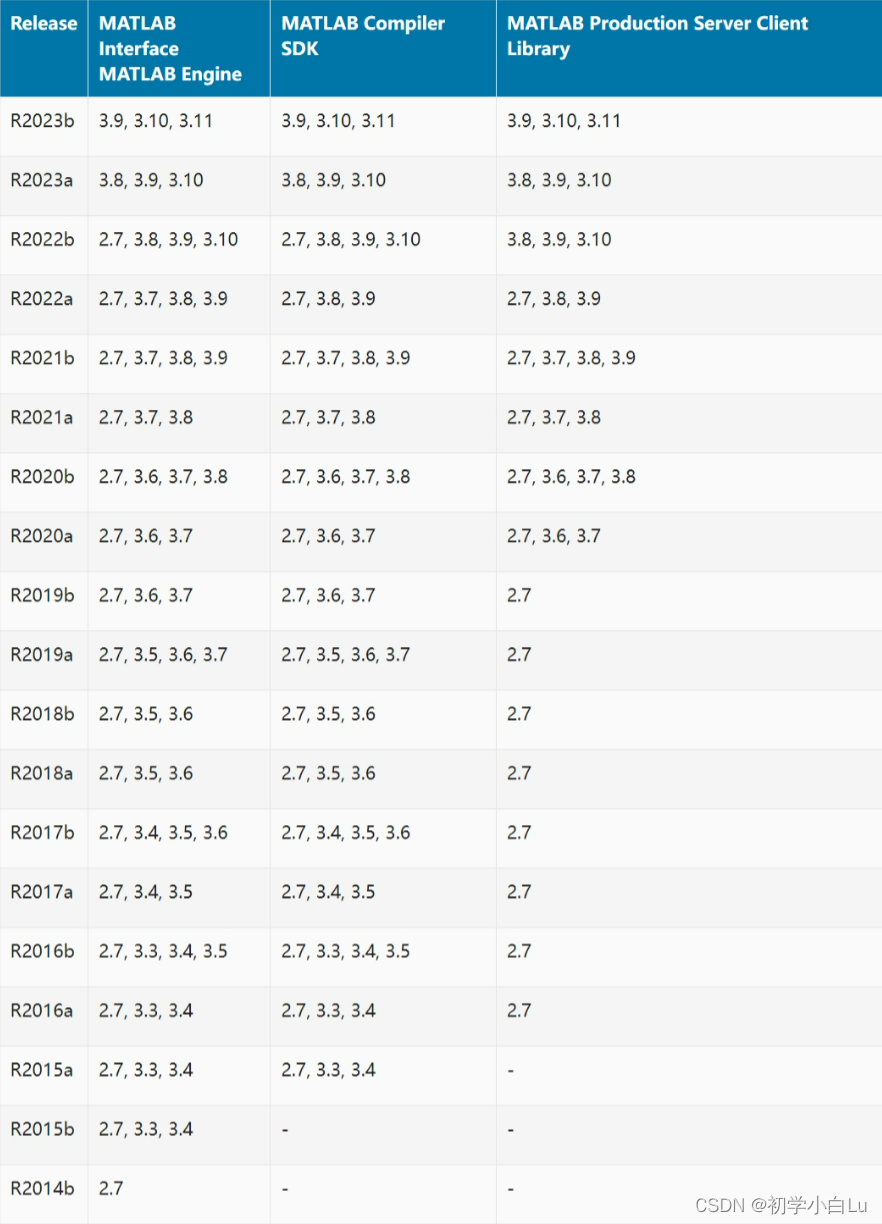Click the R2022b release row label
The height and width of the screenshot is (1224, 882).
click(43, 240)
